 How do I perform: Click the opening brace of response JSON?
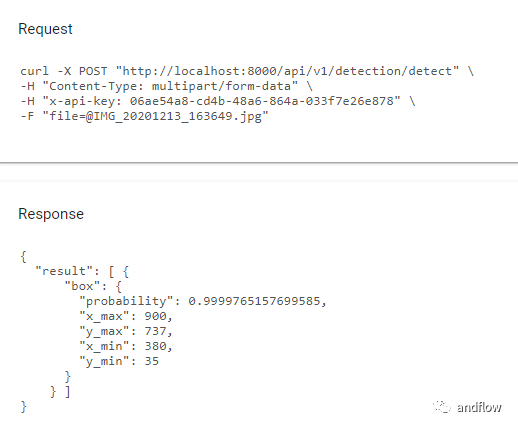[23, 257]
